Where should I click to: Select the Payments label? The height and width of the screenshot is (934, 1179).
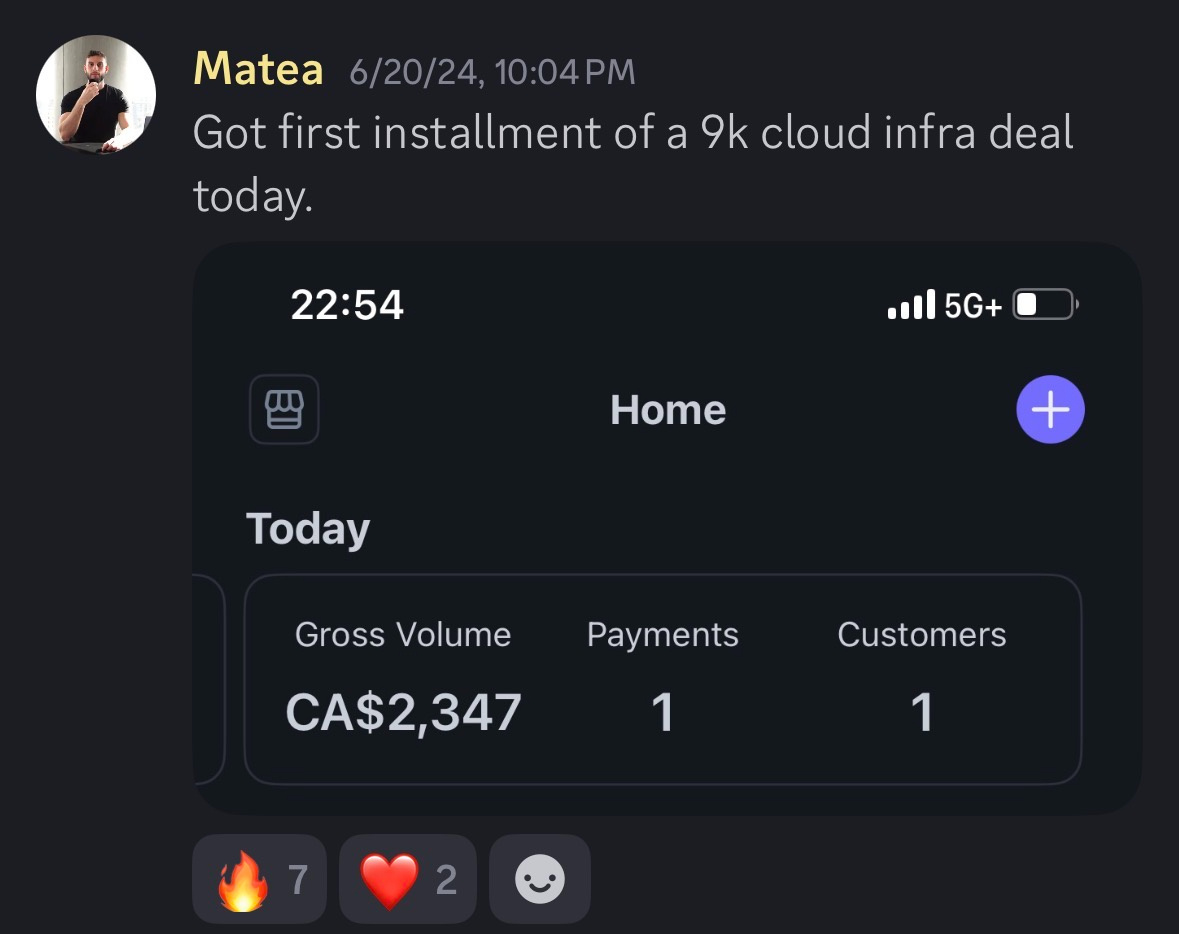point(662,634)
